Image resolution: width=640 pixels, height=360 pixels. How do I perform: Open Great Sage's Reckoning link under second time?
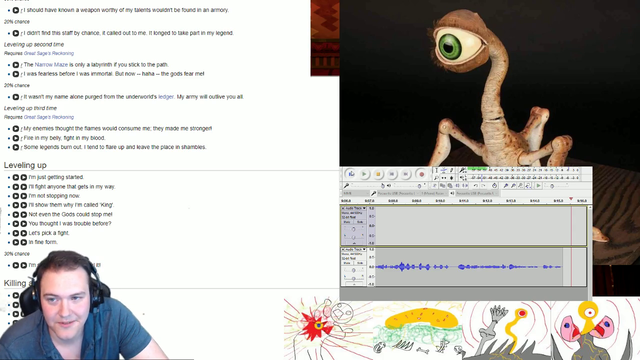click(x=49, y=53)
